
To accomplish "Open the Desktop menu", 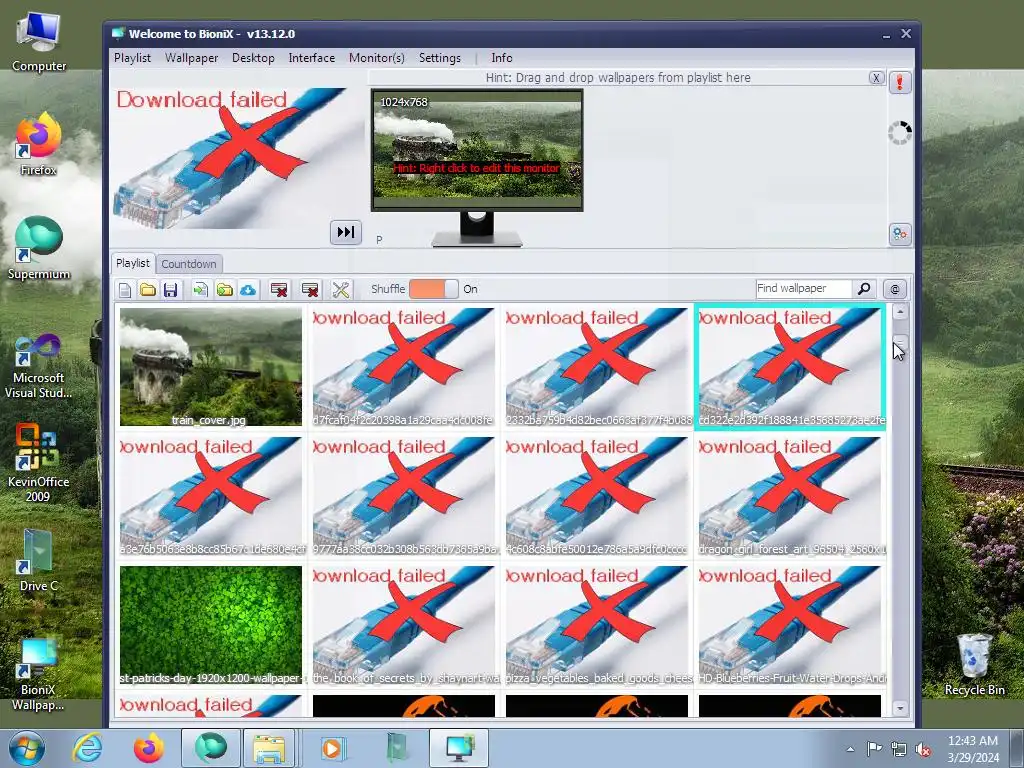I will click(x=253, y=58).
